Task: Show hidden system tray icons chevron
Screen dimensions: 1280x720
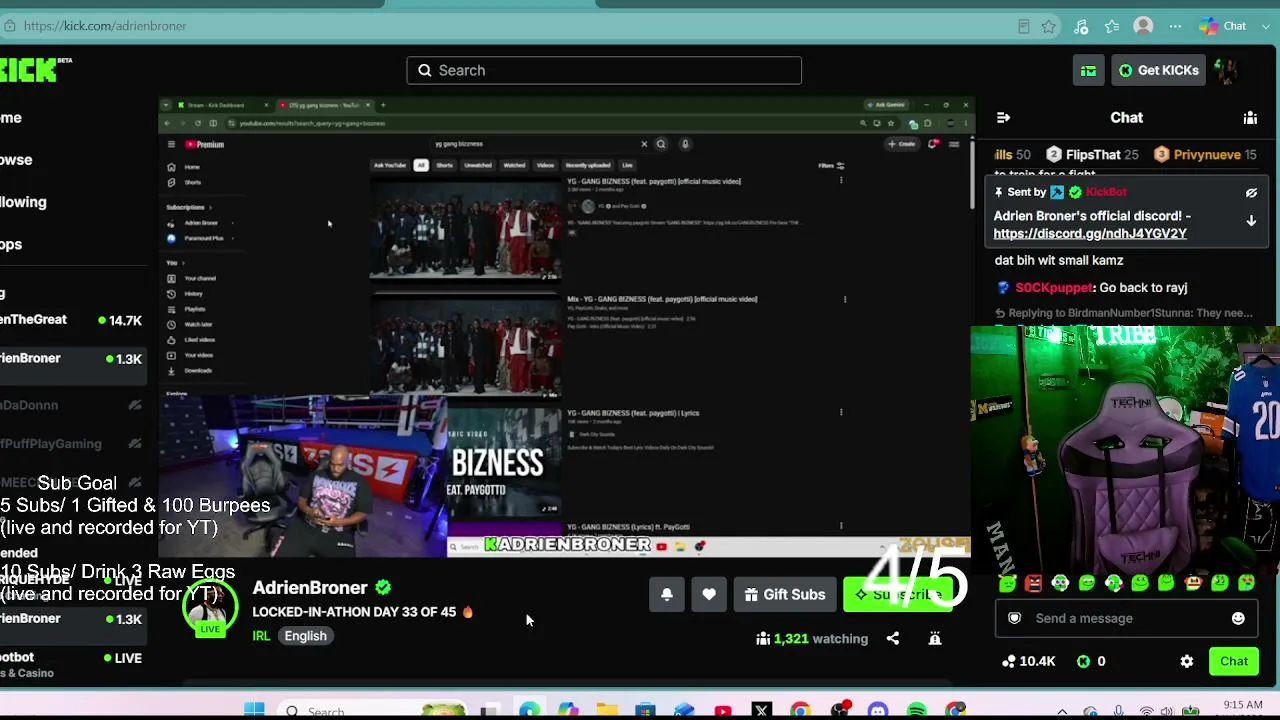Action: coord(1062,712)
